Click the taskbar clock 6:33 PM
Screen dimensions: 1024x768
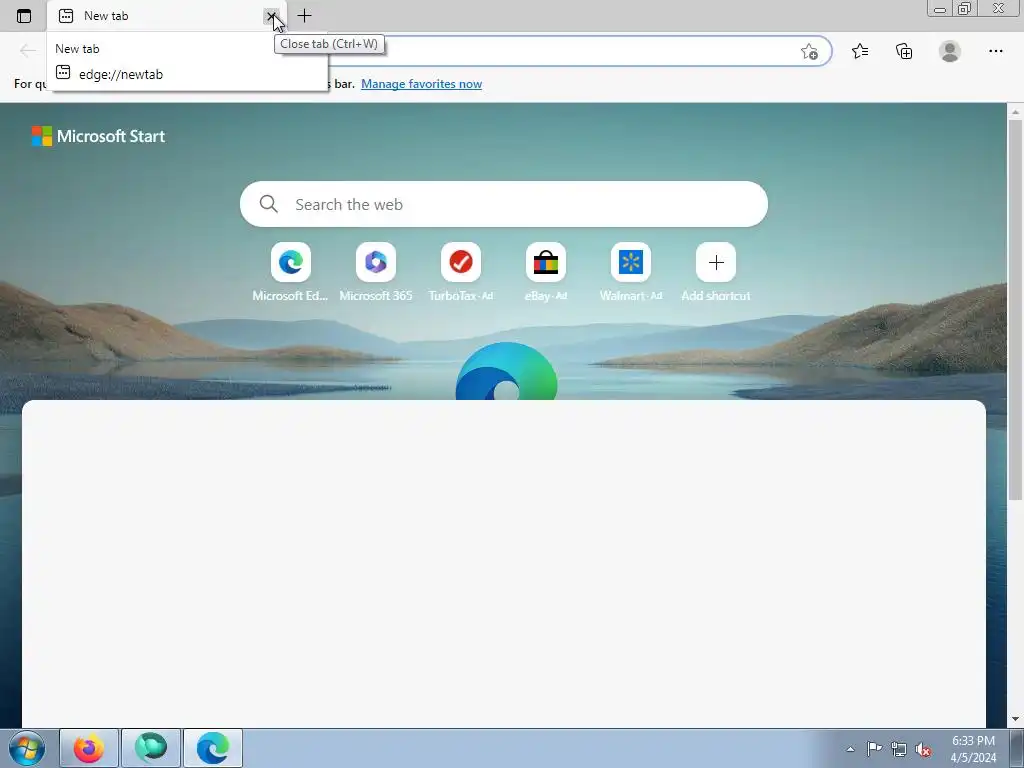click(973, 741)
